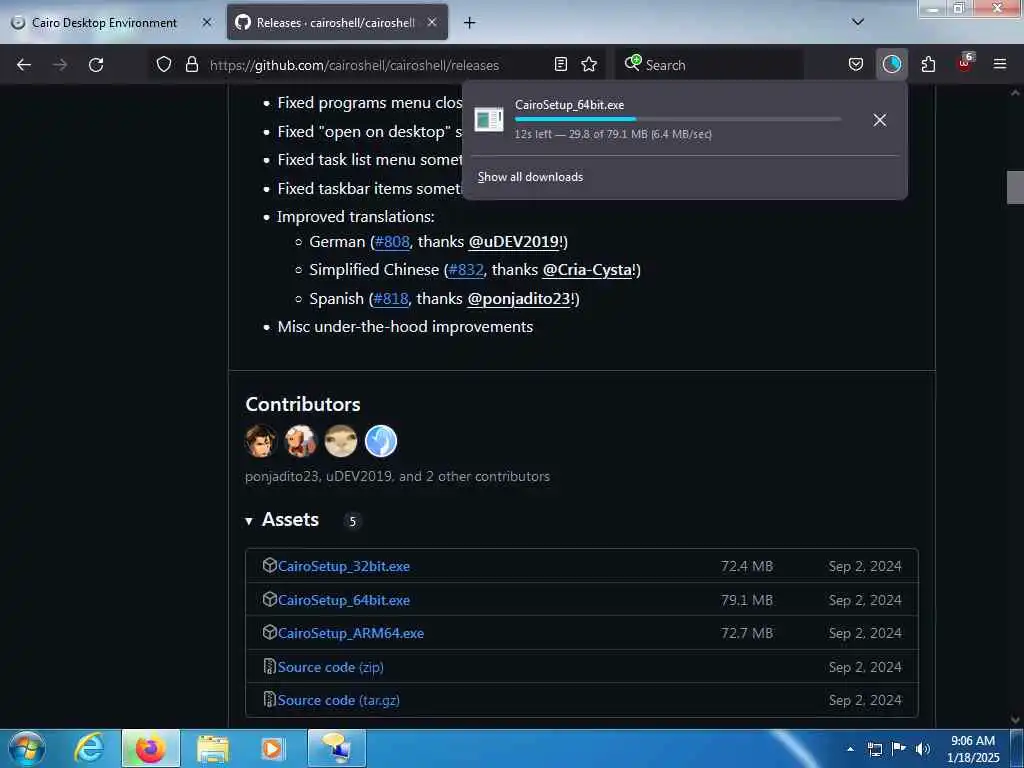Image resolution: width=1024 pixels, height=768 pixels.
Task: Open the extensions puzzle icon
Action: [x=928, y=65]
